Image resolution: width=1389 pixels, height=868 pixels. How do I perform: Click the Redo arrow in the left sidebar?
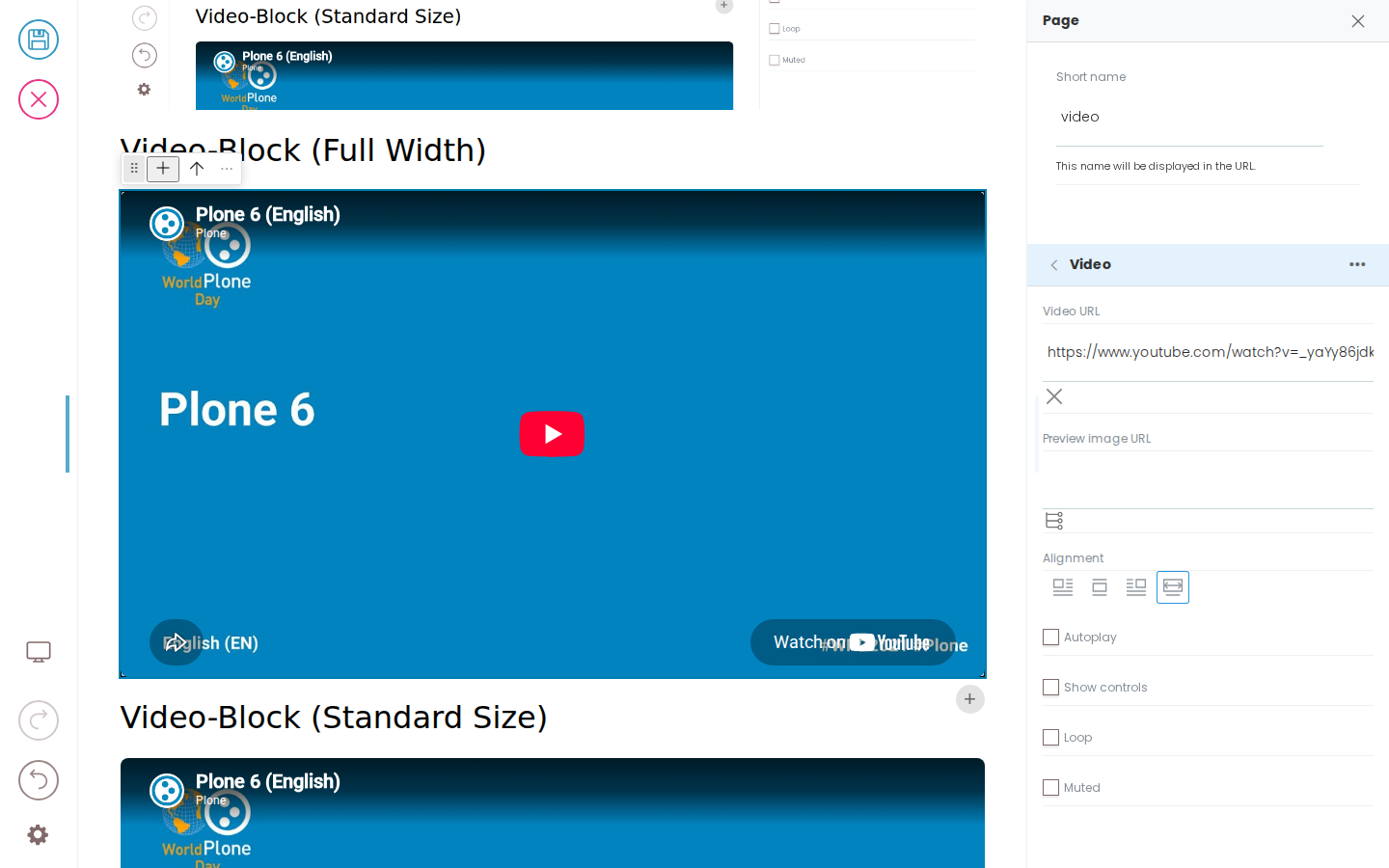click(x=39, y=720)
